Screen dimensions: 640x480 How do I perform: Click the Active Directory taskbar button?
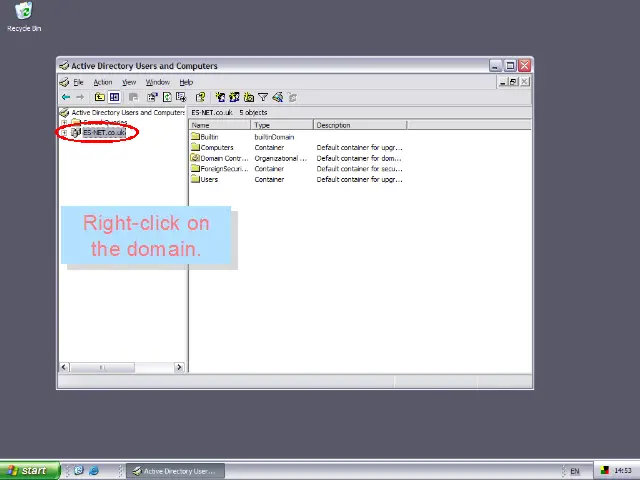175,471
